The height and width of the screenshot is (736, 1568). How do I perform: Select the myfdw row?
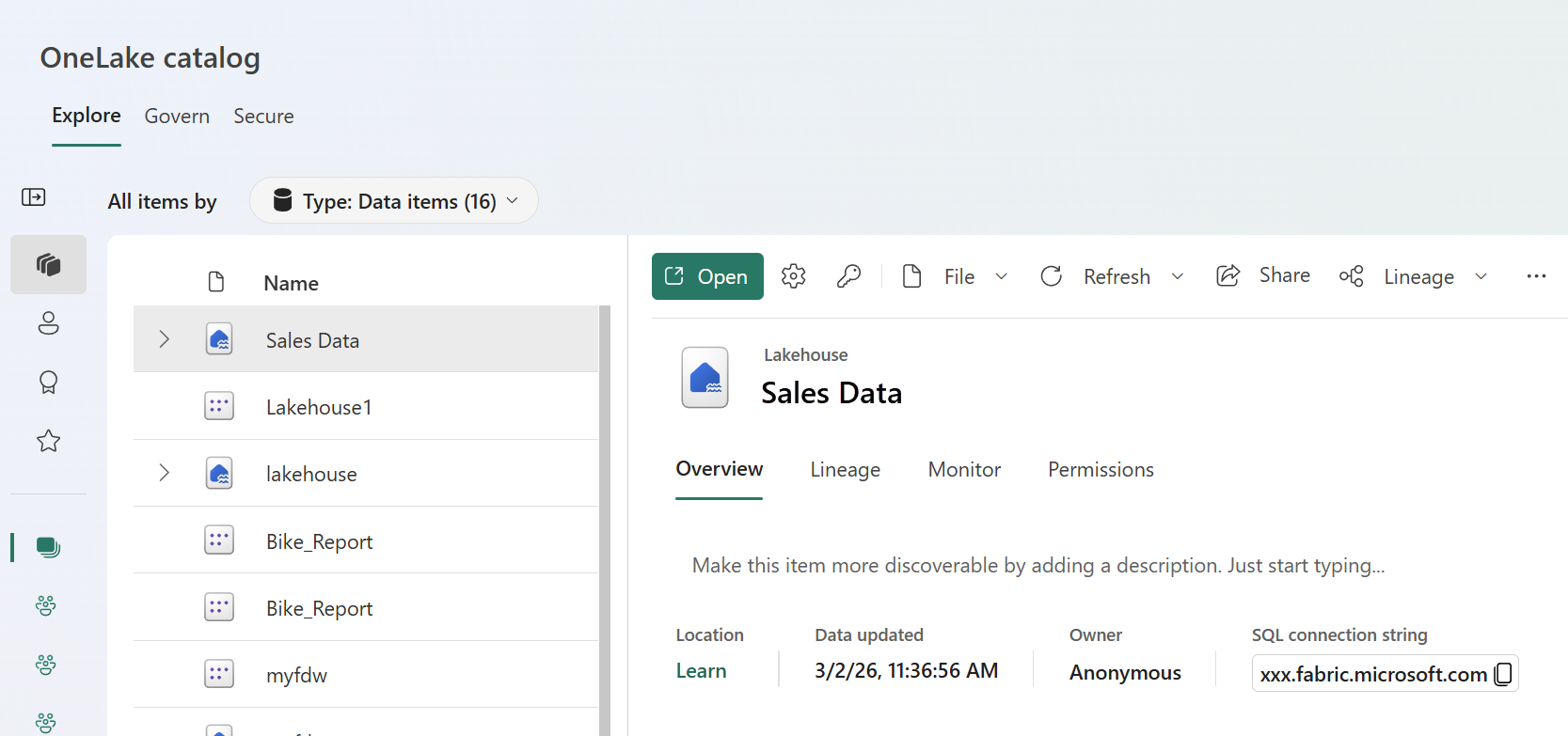[366, 674]
